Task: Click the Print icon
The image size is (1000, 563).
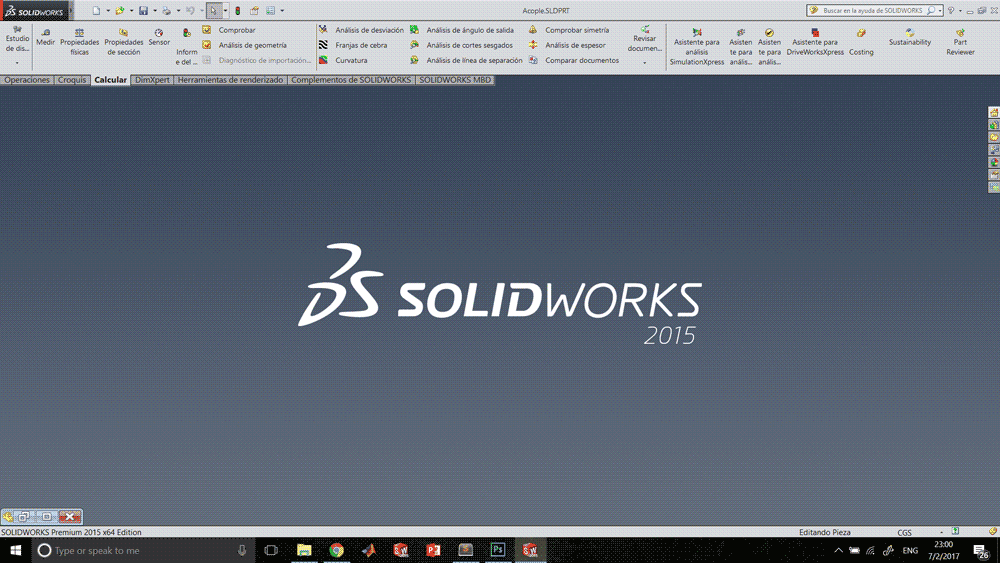Action: pyautogui.click(x=166, y=11)
